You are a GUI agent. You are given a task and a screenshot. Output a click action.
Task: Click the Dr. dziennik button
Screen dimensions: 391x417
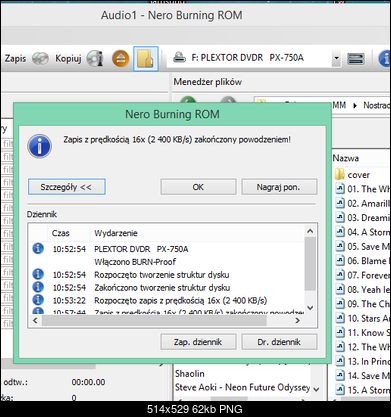(x=279, y=342)
